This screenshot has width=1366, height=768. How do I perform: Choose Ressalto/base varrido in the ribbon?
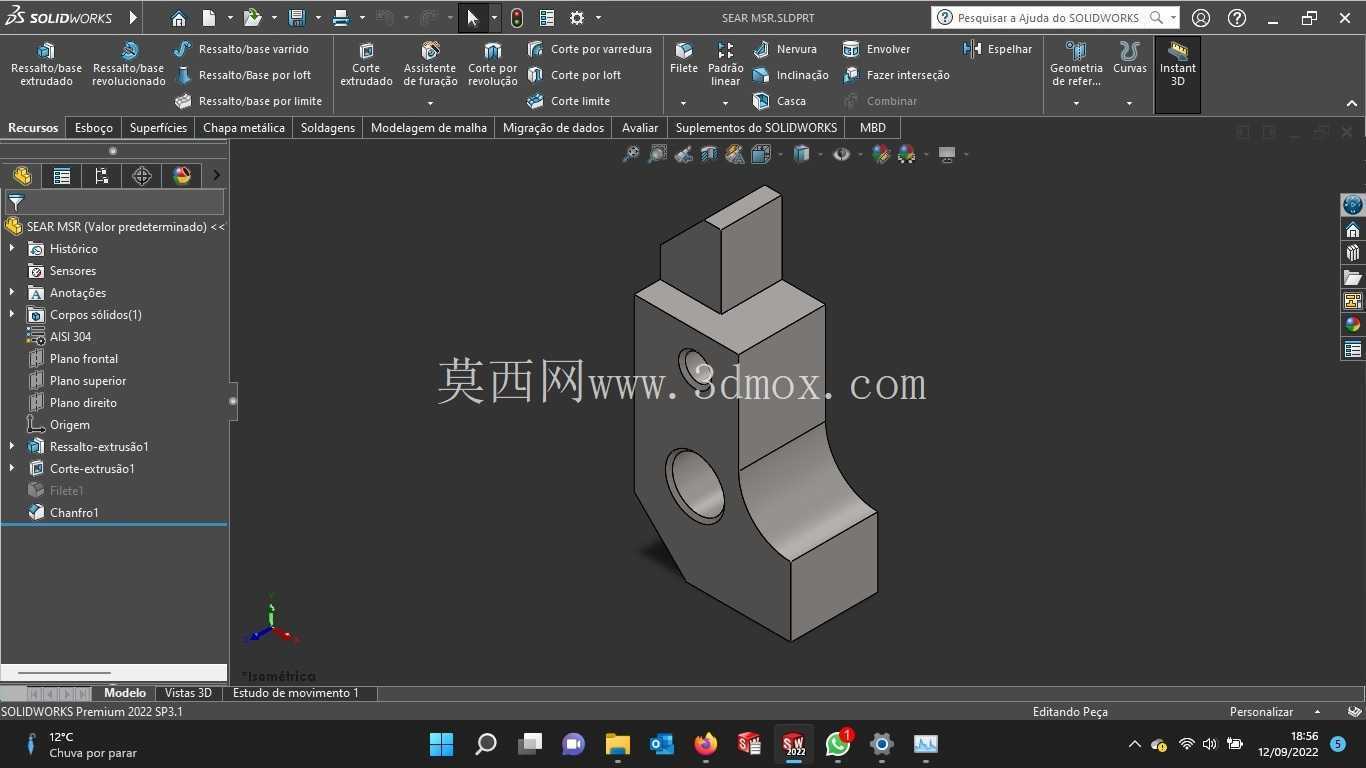(241, 49)
